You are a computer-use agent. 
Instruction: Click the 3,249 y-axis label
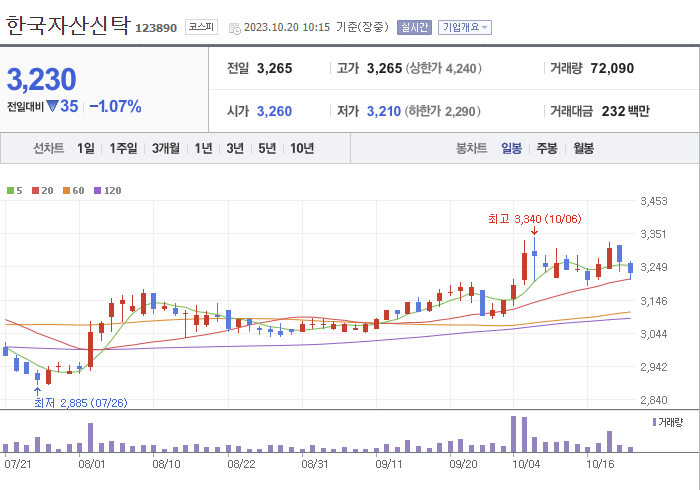pyautogui.click(x=654, y=267)
